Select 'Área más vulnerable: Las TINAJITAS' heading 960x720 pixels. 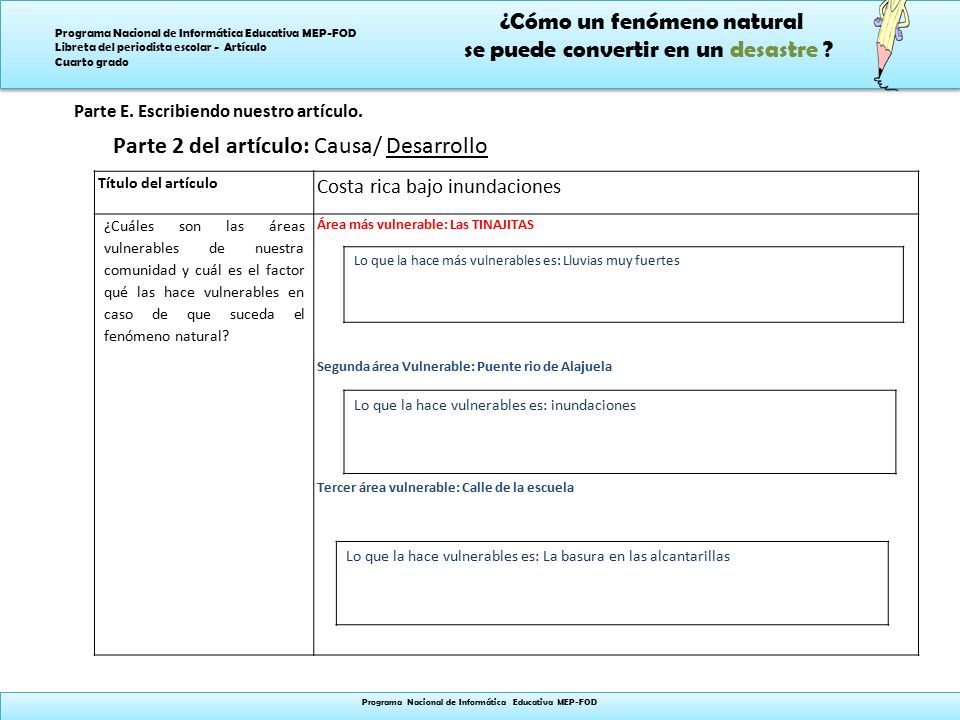click(425, 225)
